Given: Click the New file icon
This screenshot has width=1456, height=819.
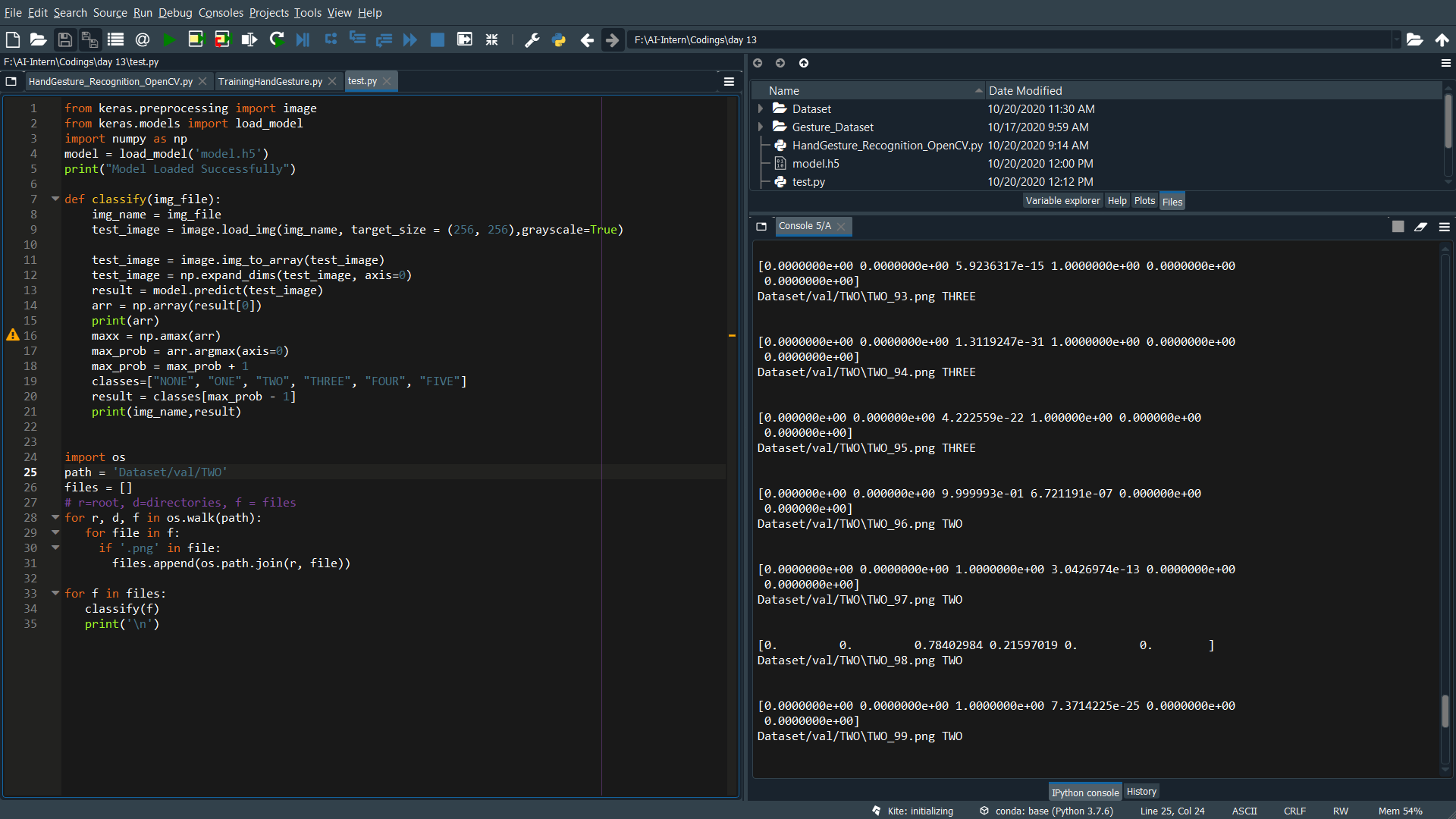Looking at the screenshot, I should click(13, 39).
